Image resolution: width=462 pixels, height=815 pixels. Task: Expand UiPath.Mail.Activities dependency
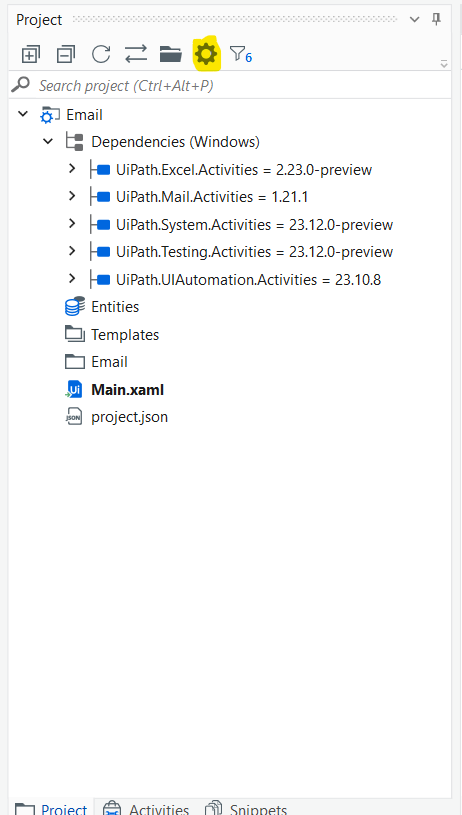72,196
